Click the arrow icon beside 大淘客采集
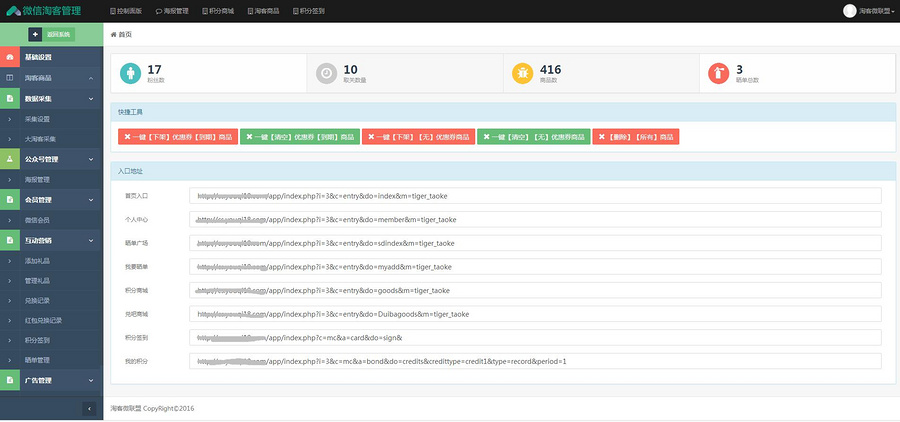900x422 pixels. (x=10, y=139)
